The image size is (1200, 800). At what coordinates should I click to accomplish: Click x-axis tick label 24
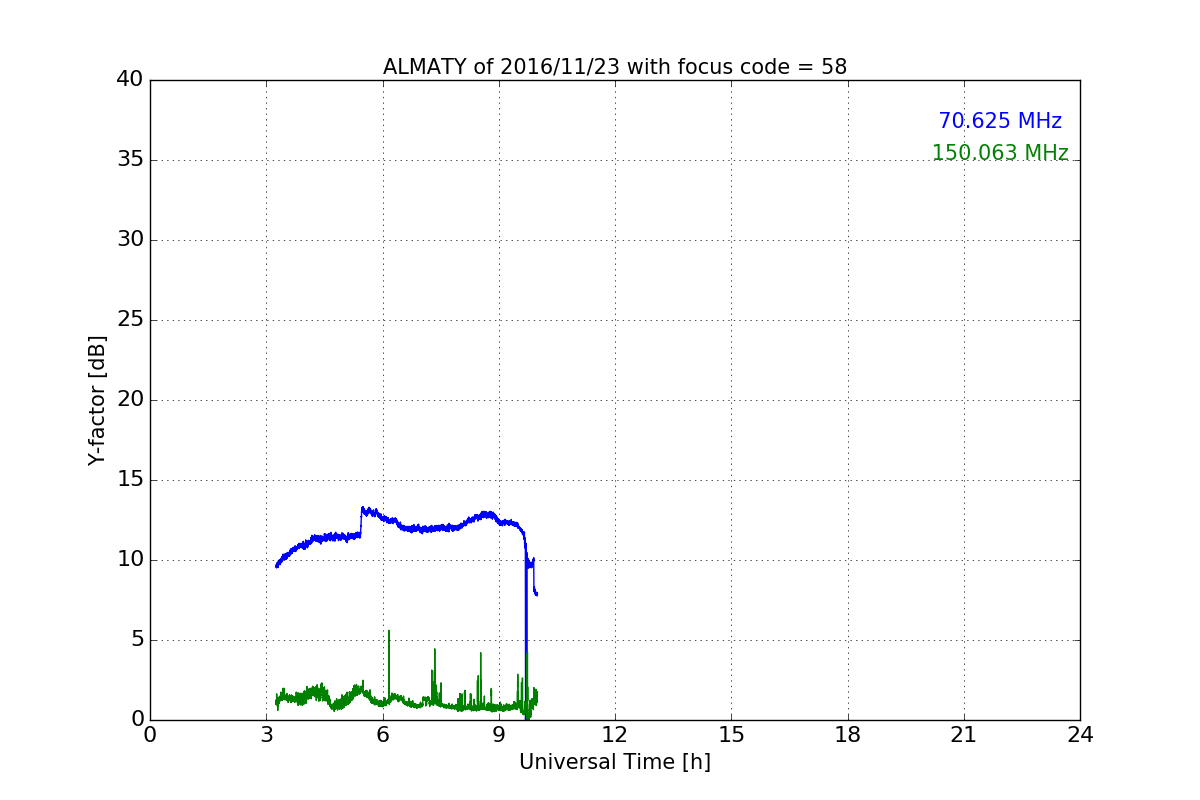click(x=1080, y=735)
